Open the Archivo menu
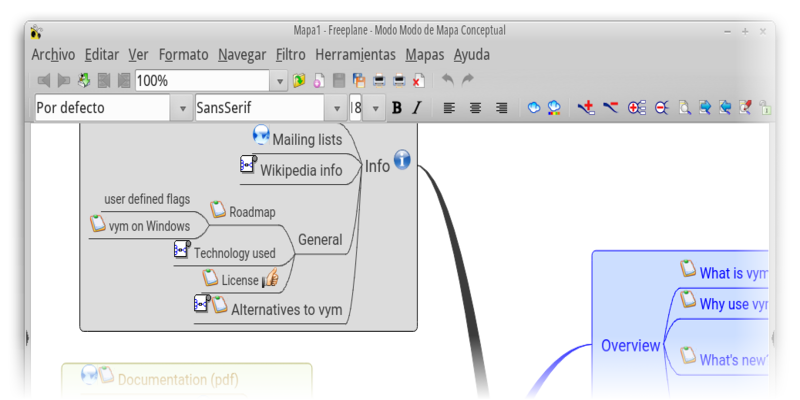The height and width of the screenshot is (400, 800). tap(53, 55)
